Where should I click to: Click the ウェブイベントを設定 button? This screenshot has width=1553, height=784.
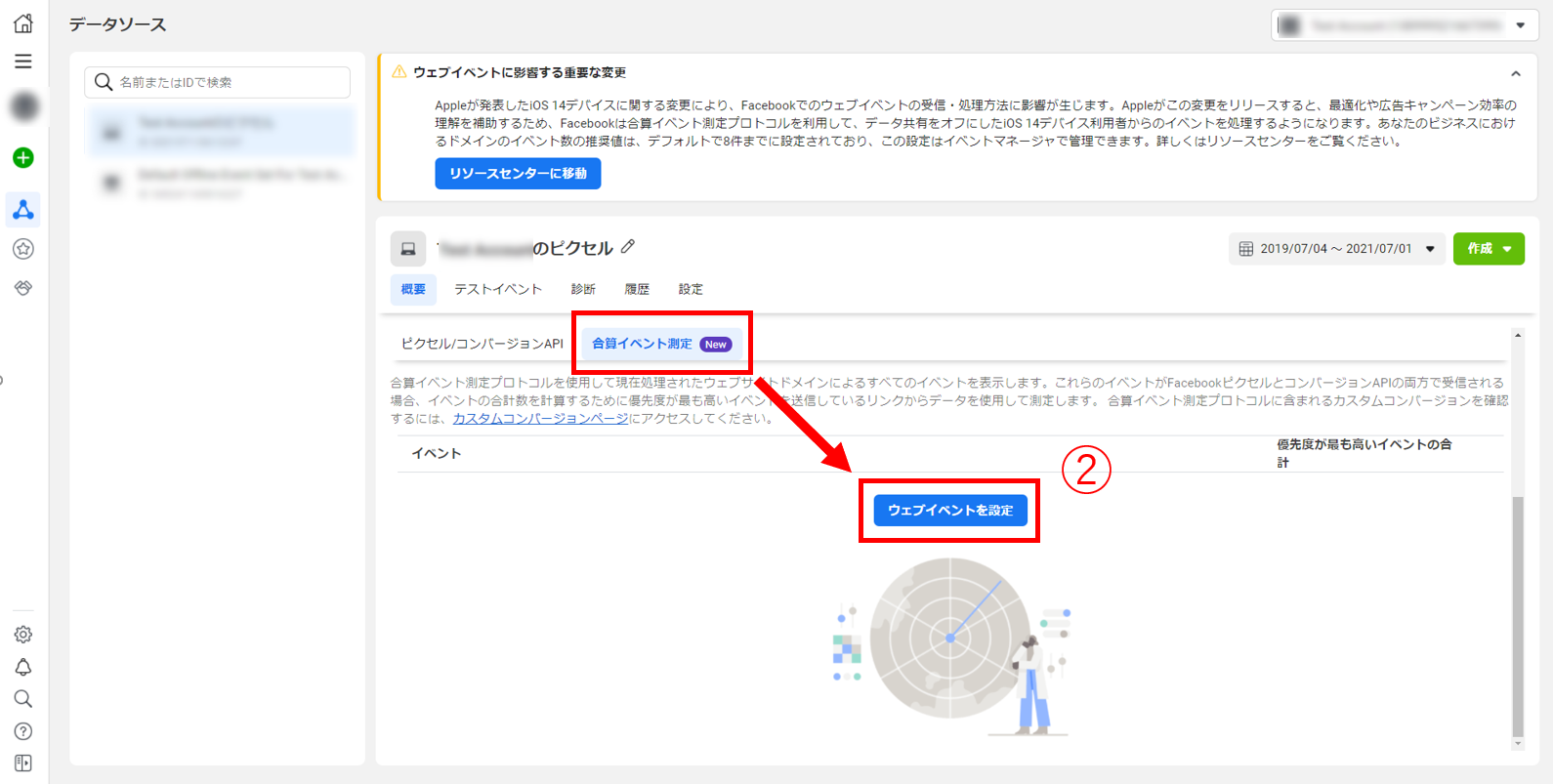click(949, 511)
